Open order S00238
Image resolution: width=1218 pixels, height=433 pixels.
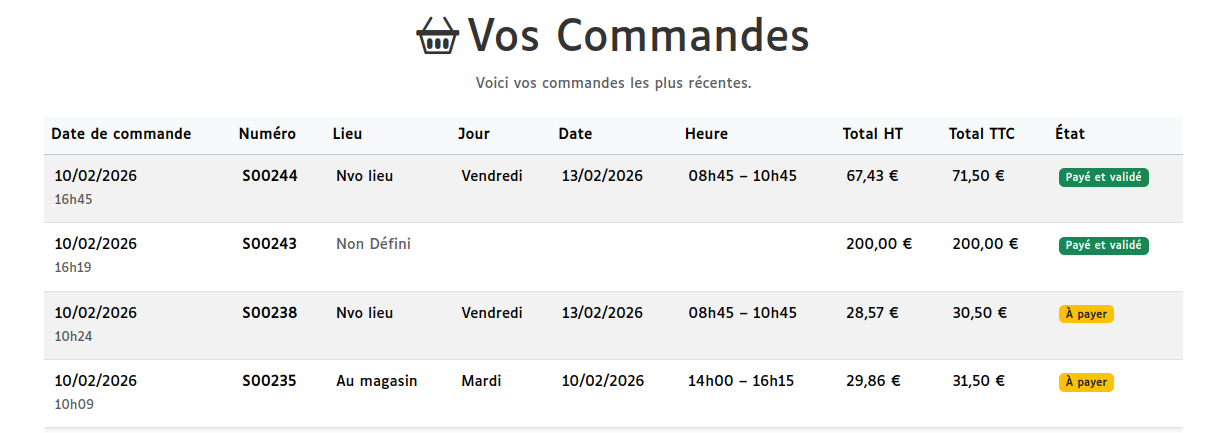pyautogui.click(x=269, y=313)
